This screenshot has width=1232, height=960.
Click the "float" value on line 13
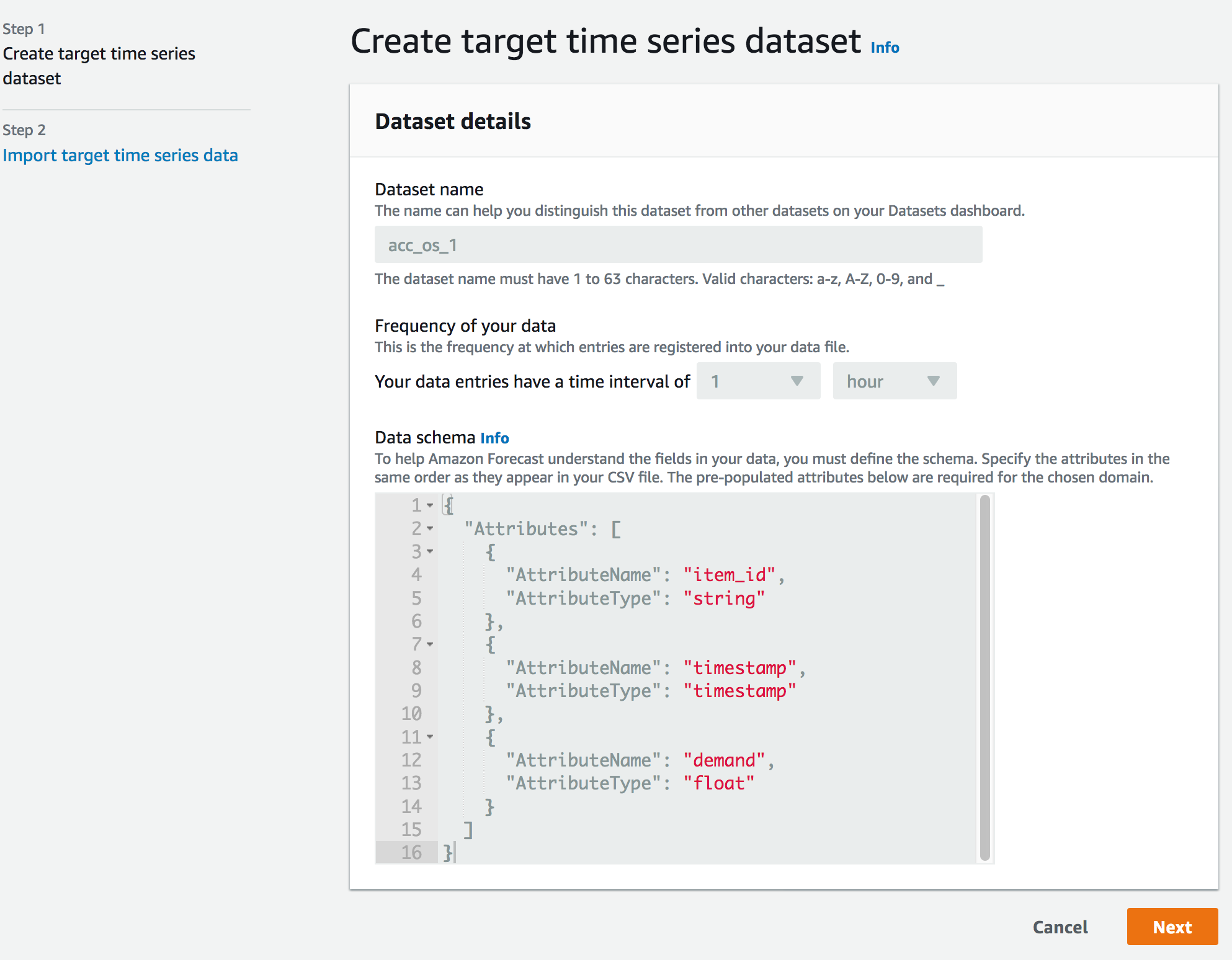pos(719,783)
